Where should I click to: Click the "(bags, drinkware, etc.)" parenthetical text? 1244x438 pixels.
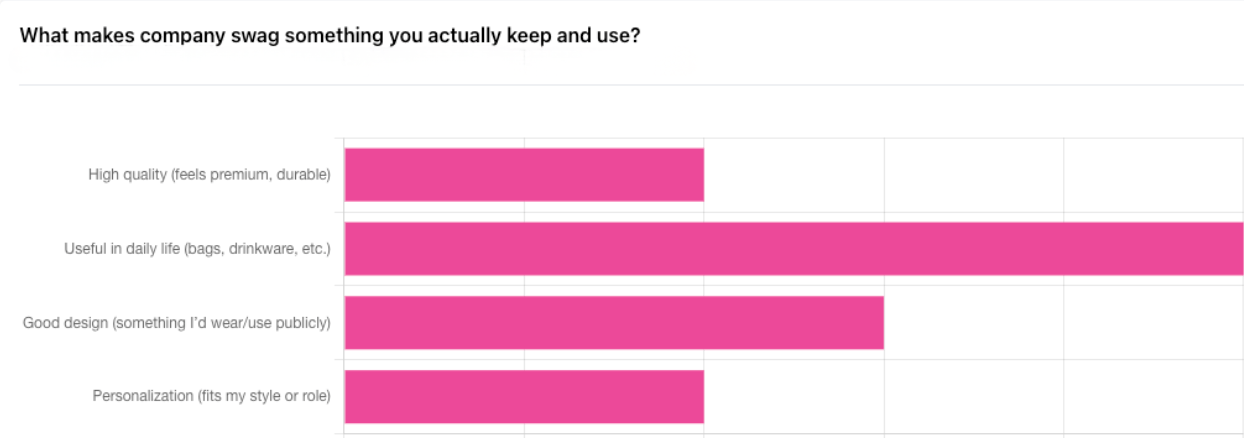click(x=258, y=249)
